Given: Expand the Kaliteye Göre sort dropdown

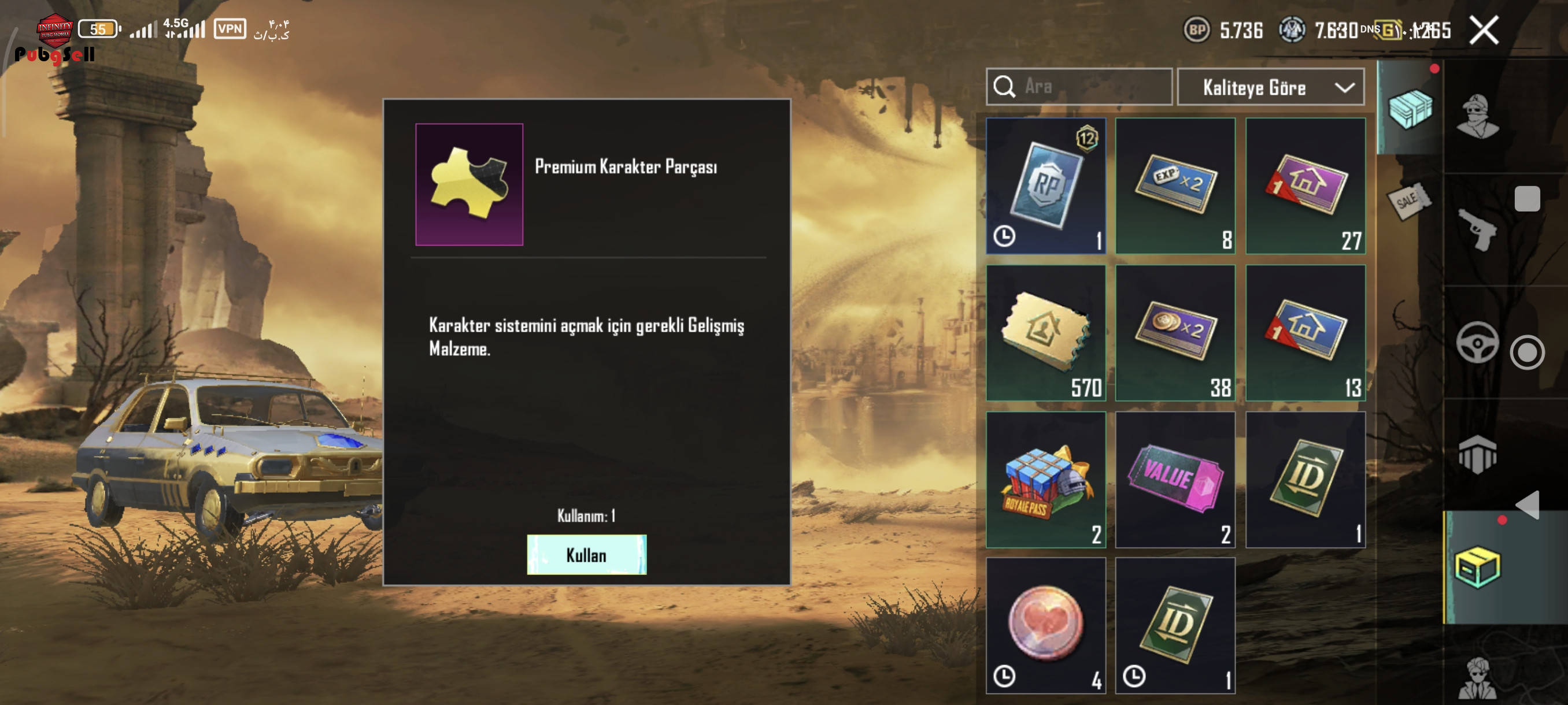Looking at the screenshot, I should [x=1270, y=87].
